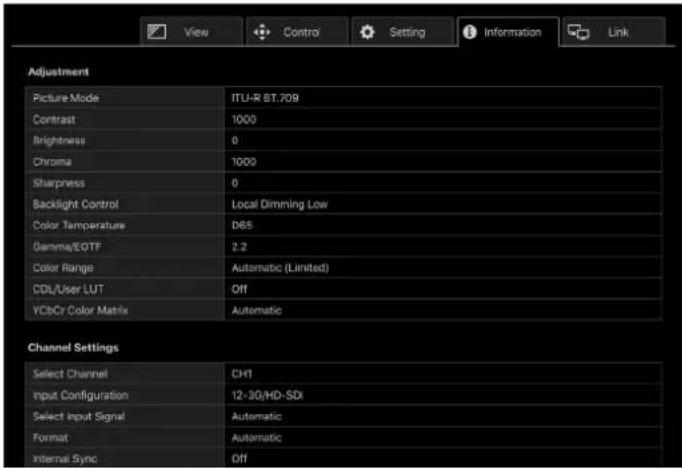Select the CH1 value
682x468 pixels.
[241, 374]
